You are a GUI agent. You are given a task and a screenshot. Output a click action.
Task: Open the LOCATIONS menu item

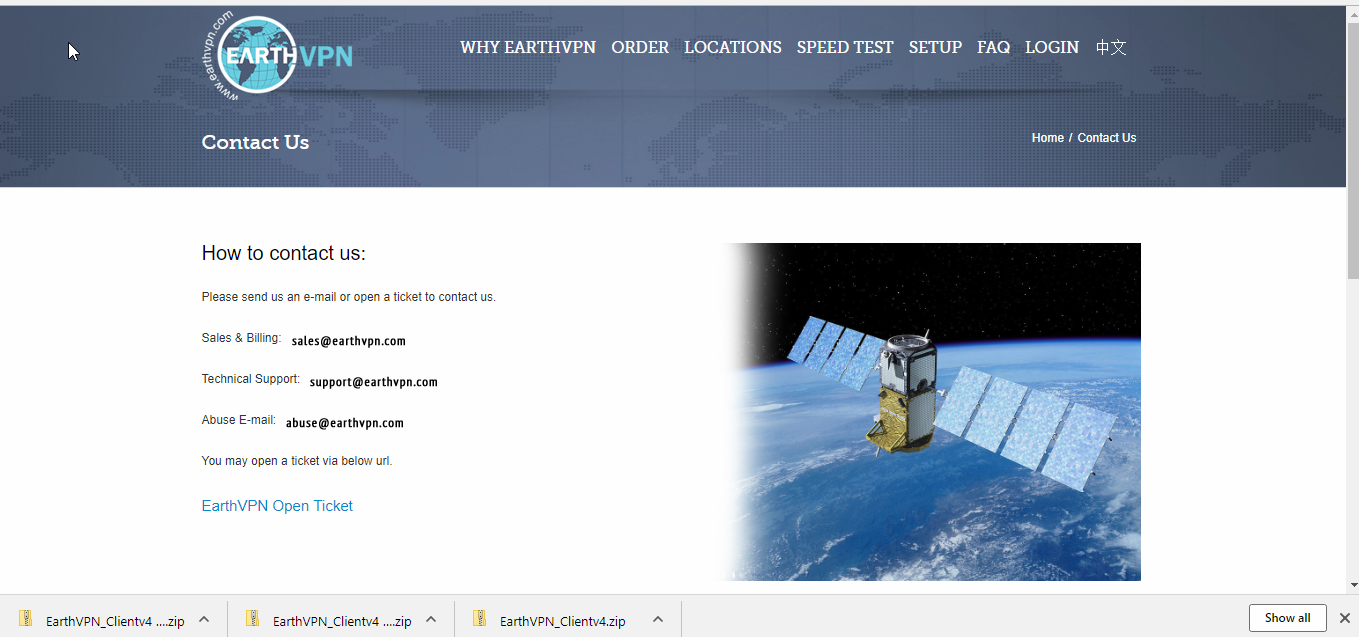[x=733, y=47]
